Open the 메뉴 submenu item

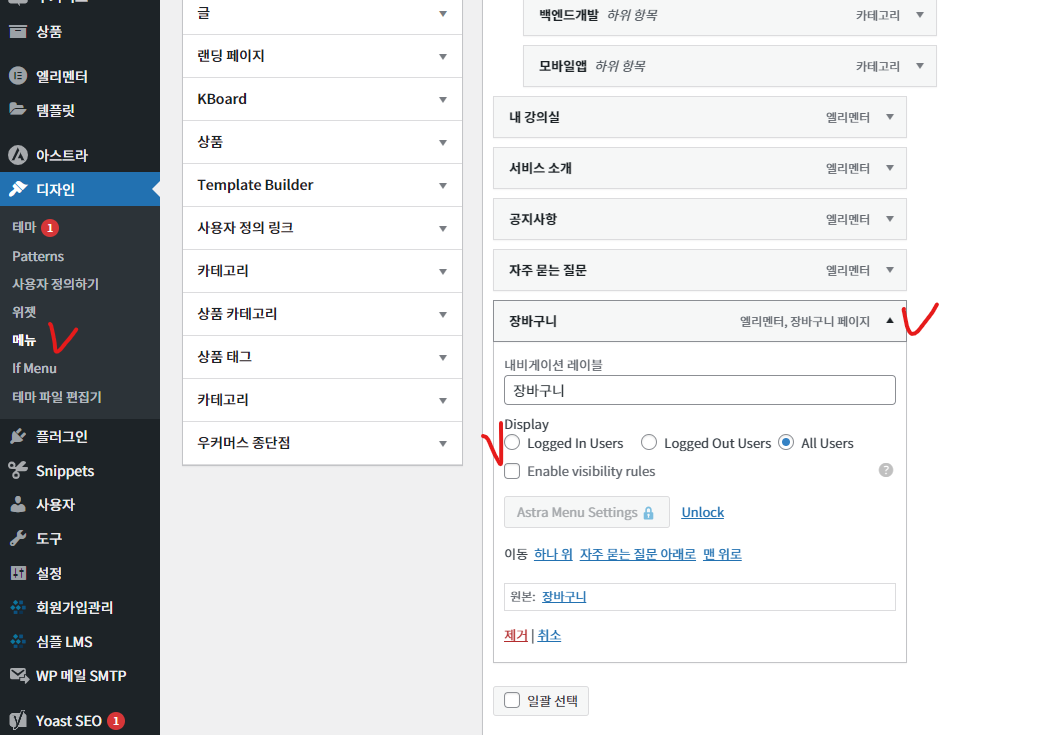[24, 340]
